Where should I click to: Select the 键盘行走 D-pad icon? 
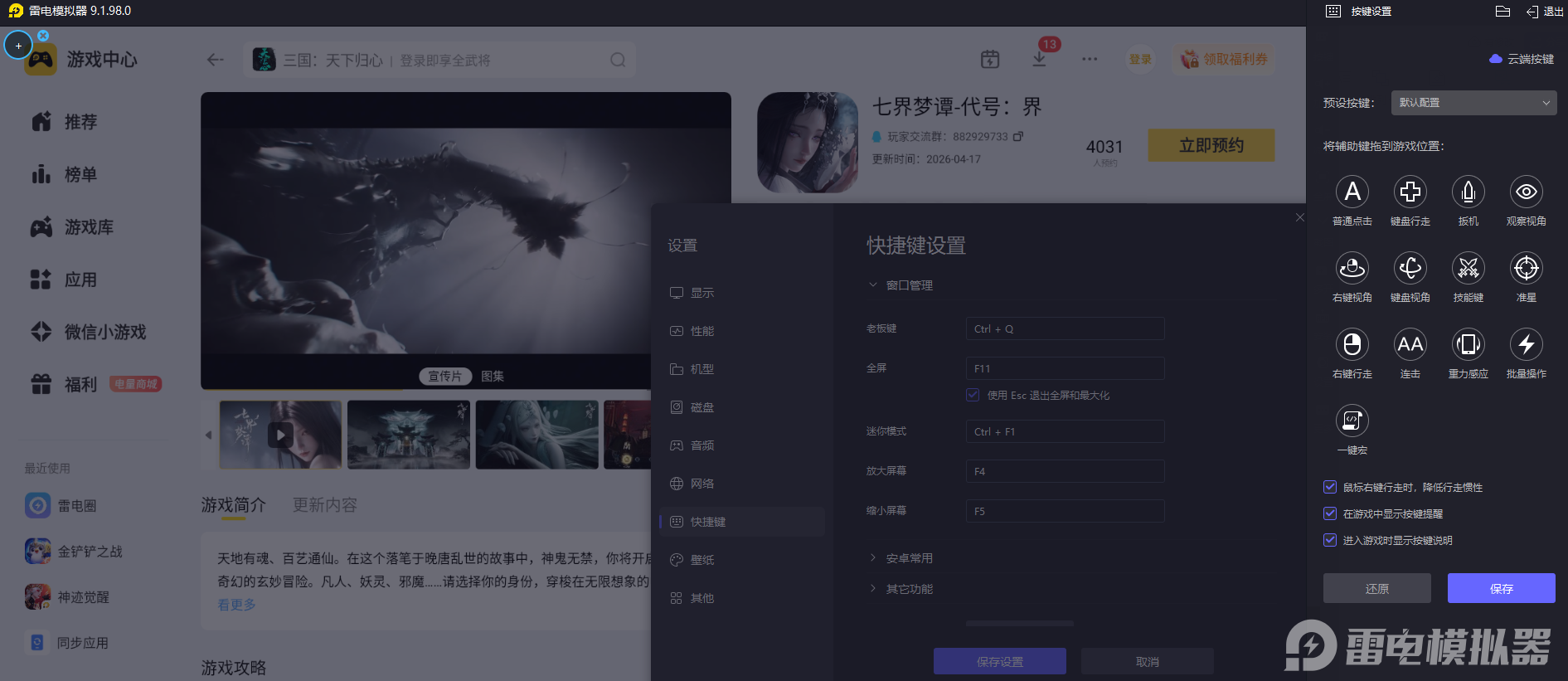tap(1410, 192)
